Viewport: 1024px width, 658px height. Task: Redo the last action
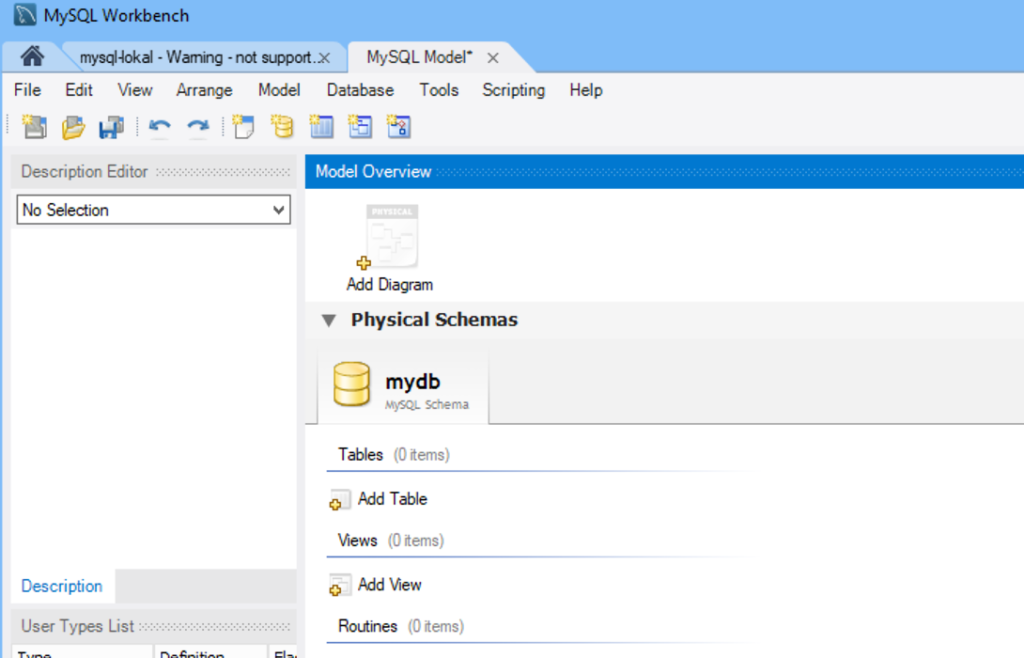[198, 127]
